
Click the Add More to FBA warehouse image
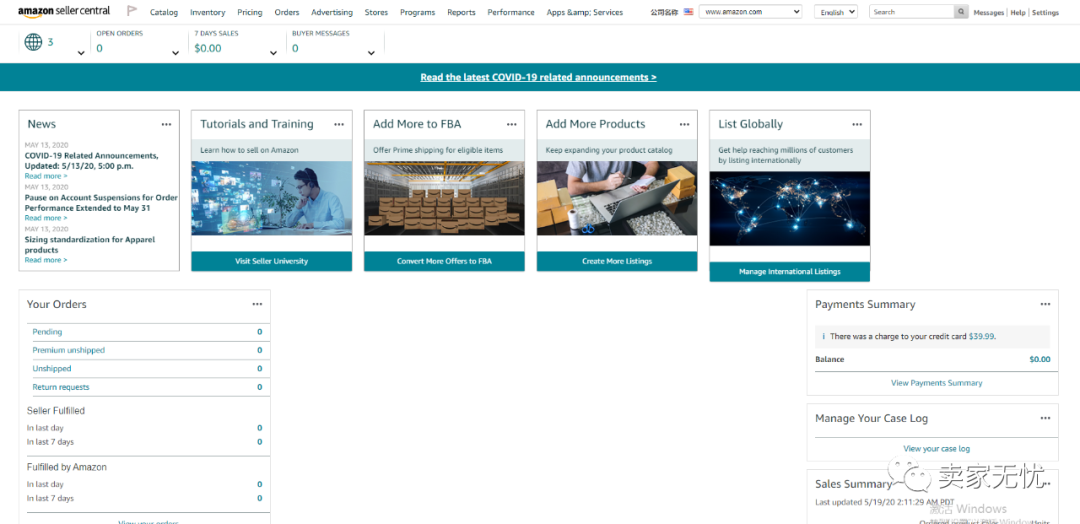(x=444, y=198)
